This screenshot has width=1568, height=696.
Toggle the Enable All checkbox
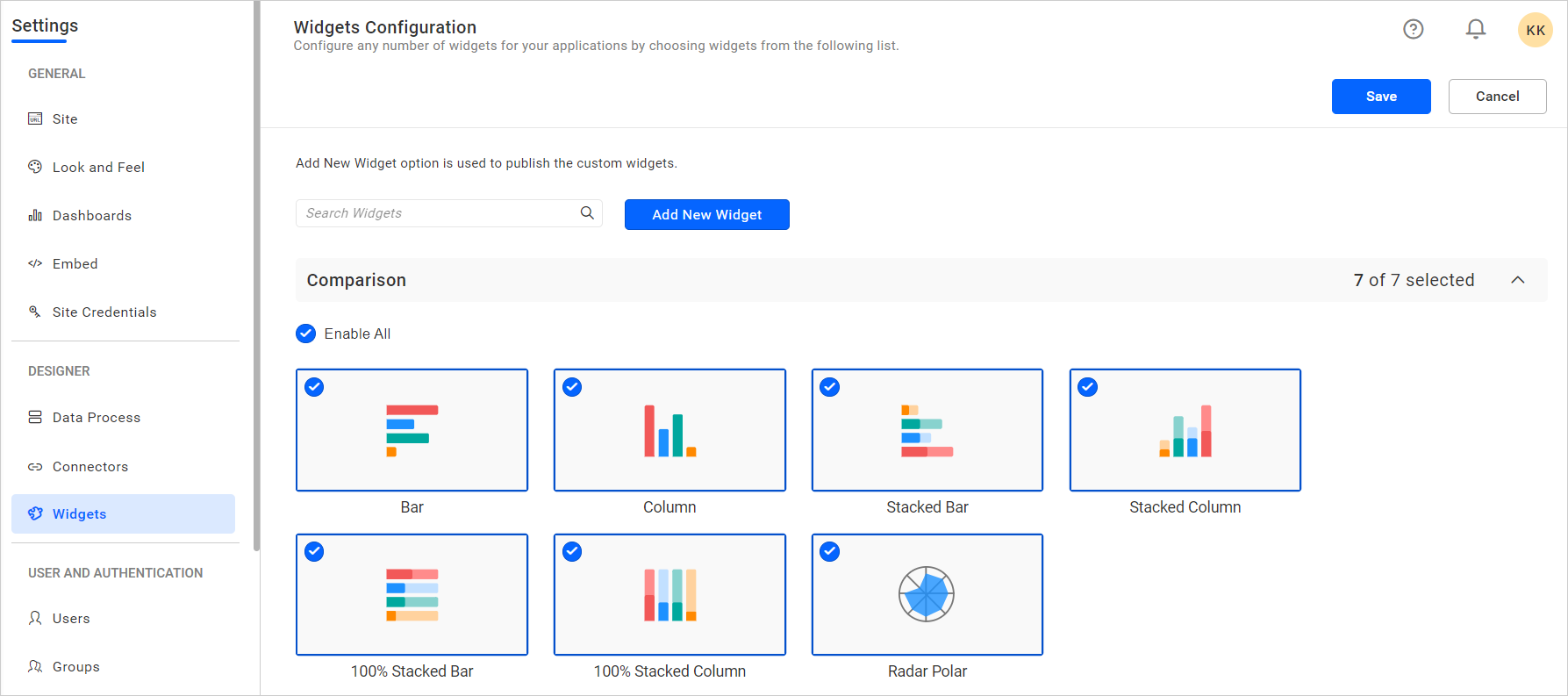[306, 334]
